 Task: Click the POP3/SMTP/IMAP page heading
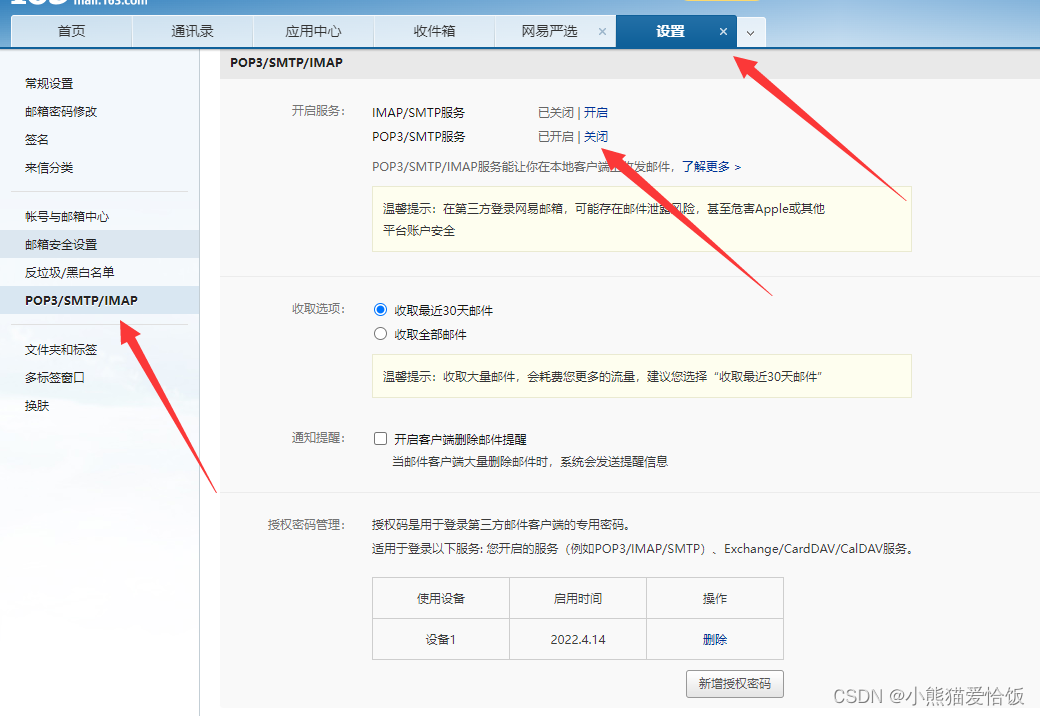[x=287, y=62]
